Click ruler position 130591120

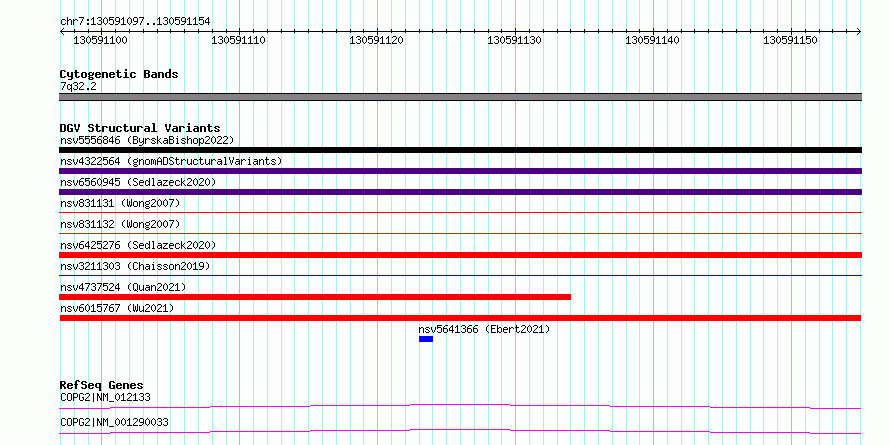(376, 40)
